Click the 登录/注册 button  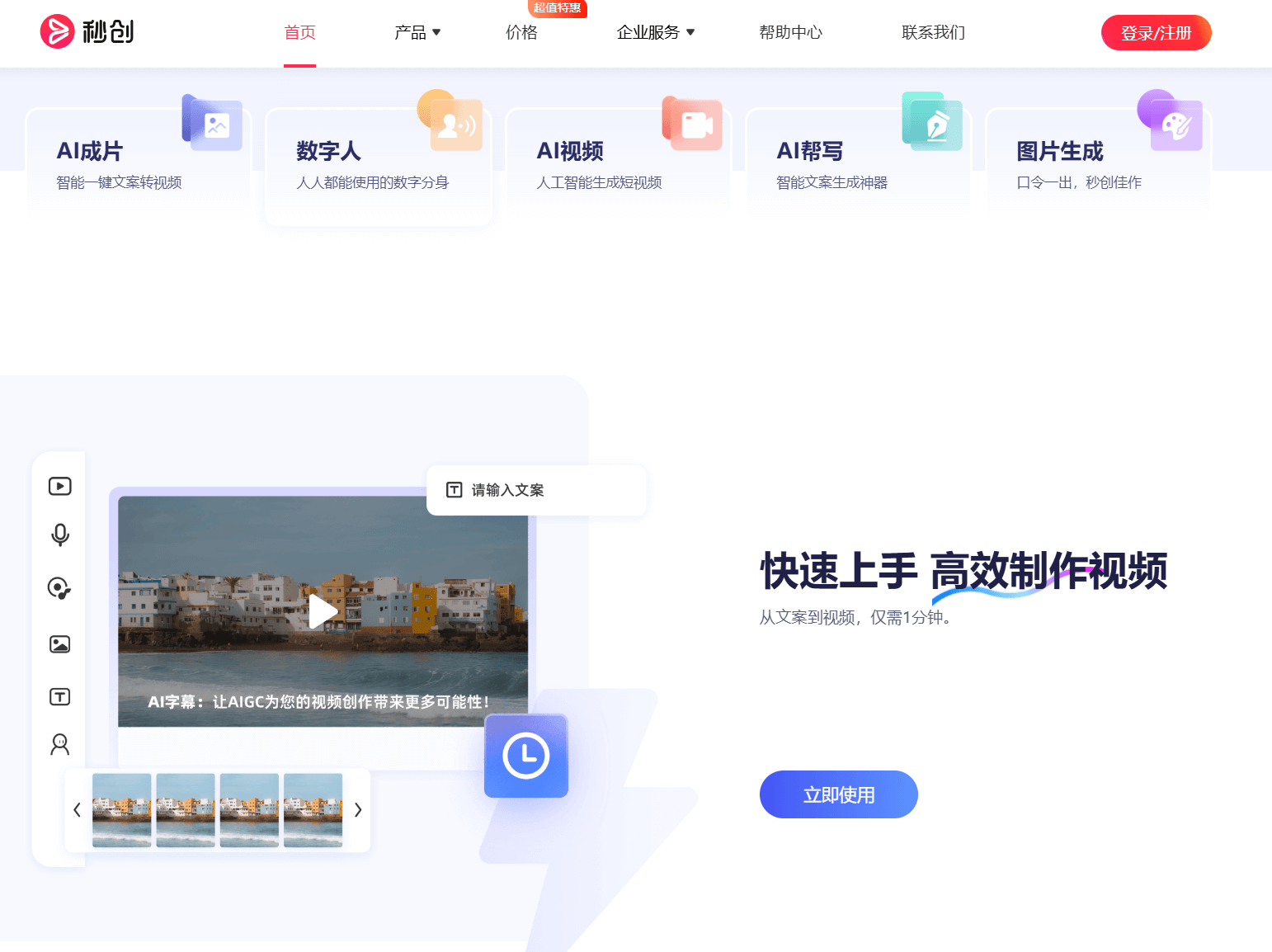pos(1156,32)
